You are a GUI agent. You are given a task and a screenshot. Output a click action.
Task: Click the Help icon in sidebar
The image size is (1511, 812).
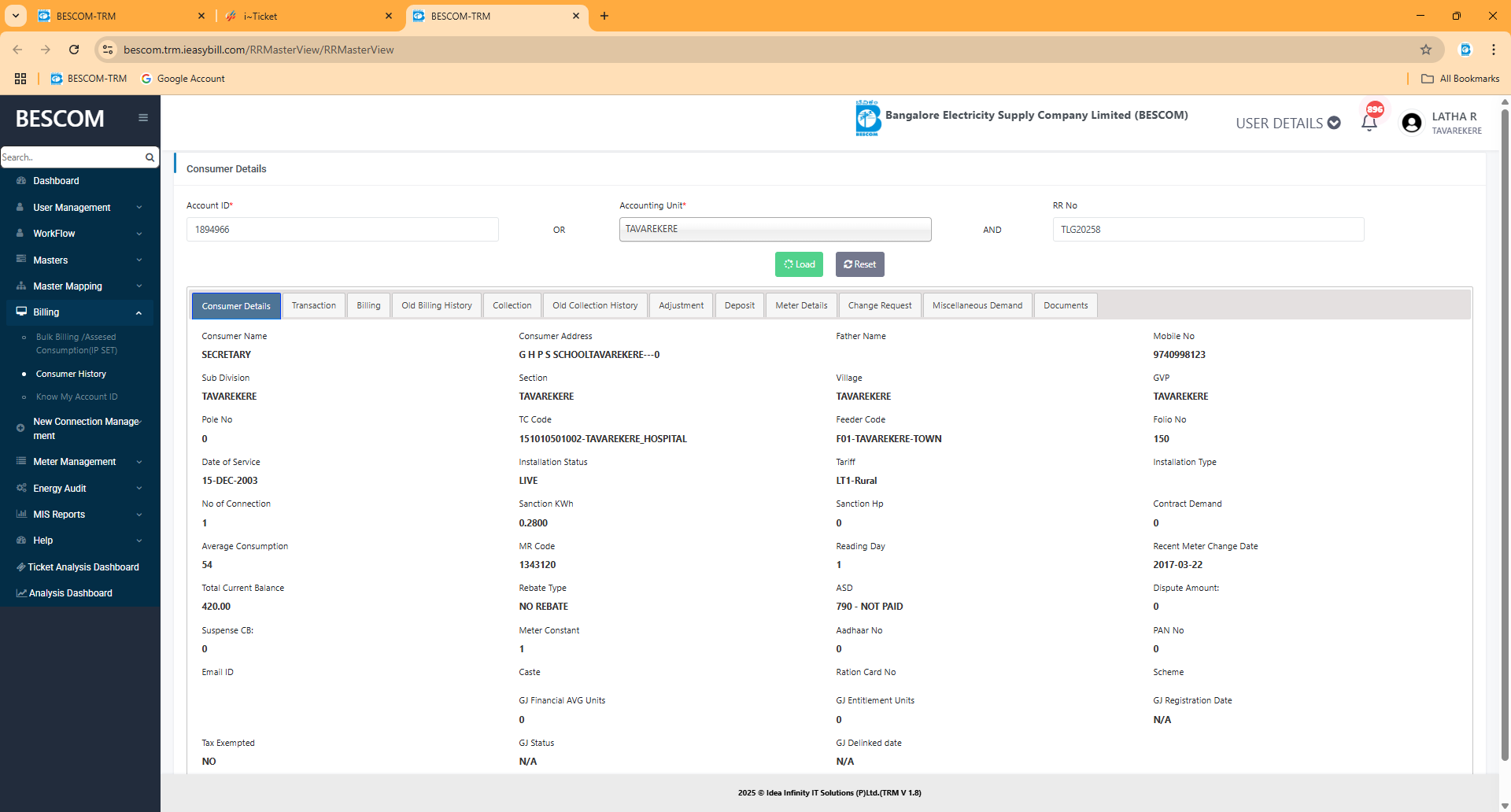click(x=21, y=540)
